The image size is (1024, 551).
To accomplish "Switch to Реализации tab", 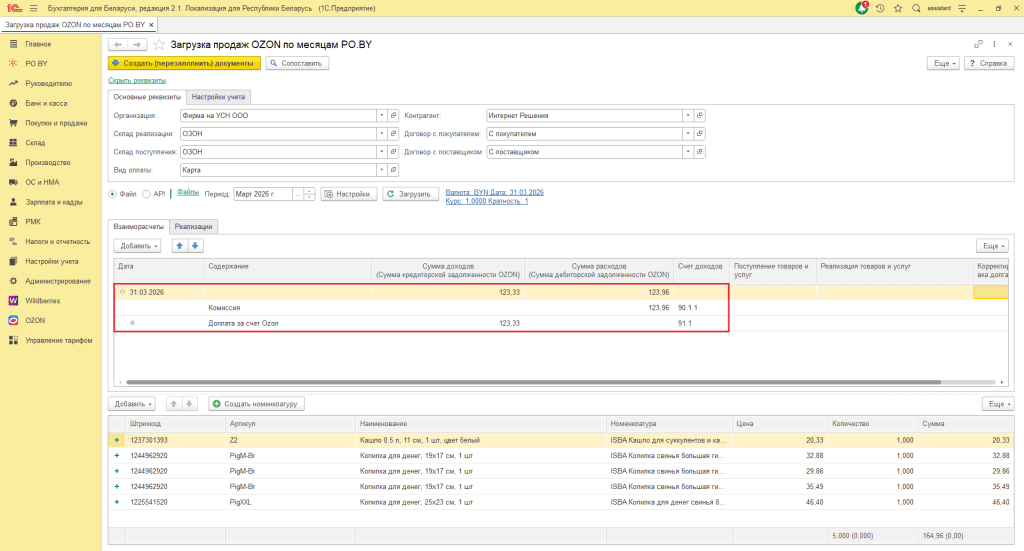I will 193,227.
